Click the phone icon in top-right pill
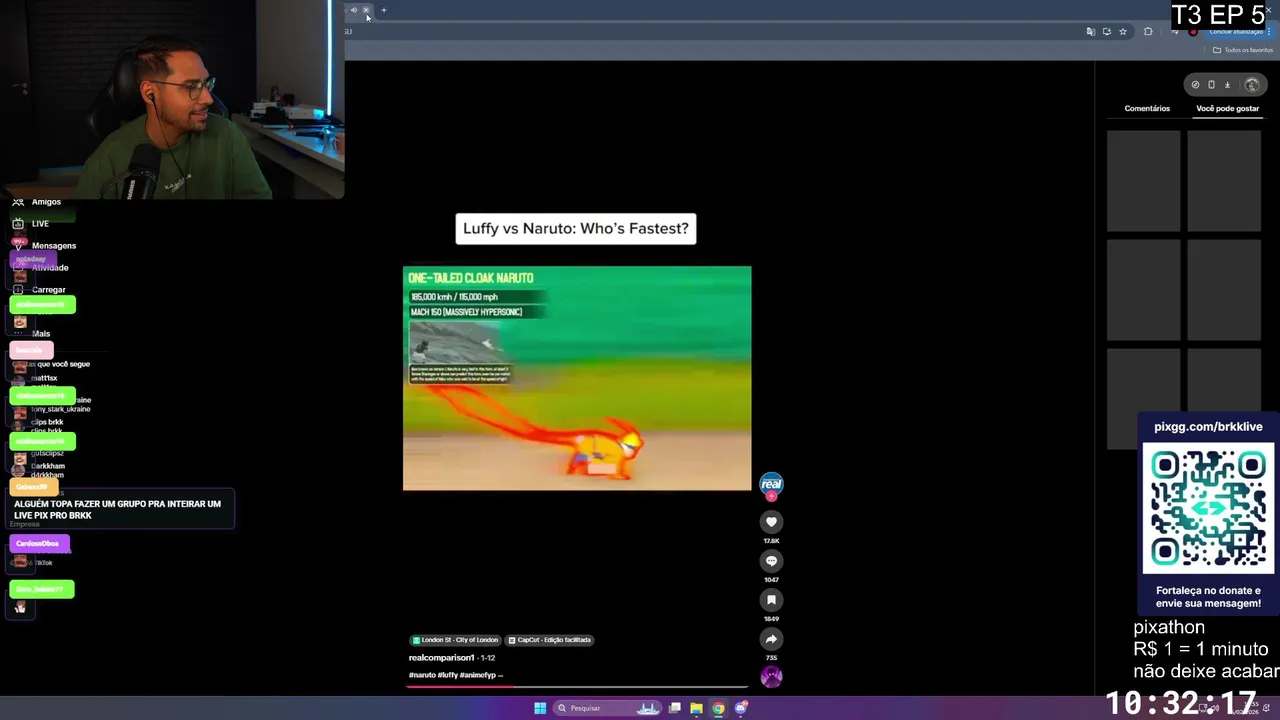Image resolution: width=1280 pixels, height=720 pixels. (x=1211, y=85)
